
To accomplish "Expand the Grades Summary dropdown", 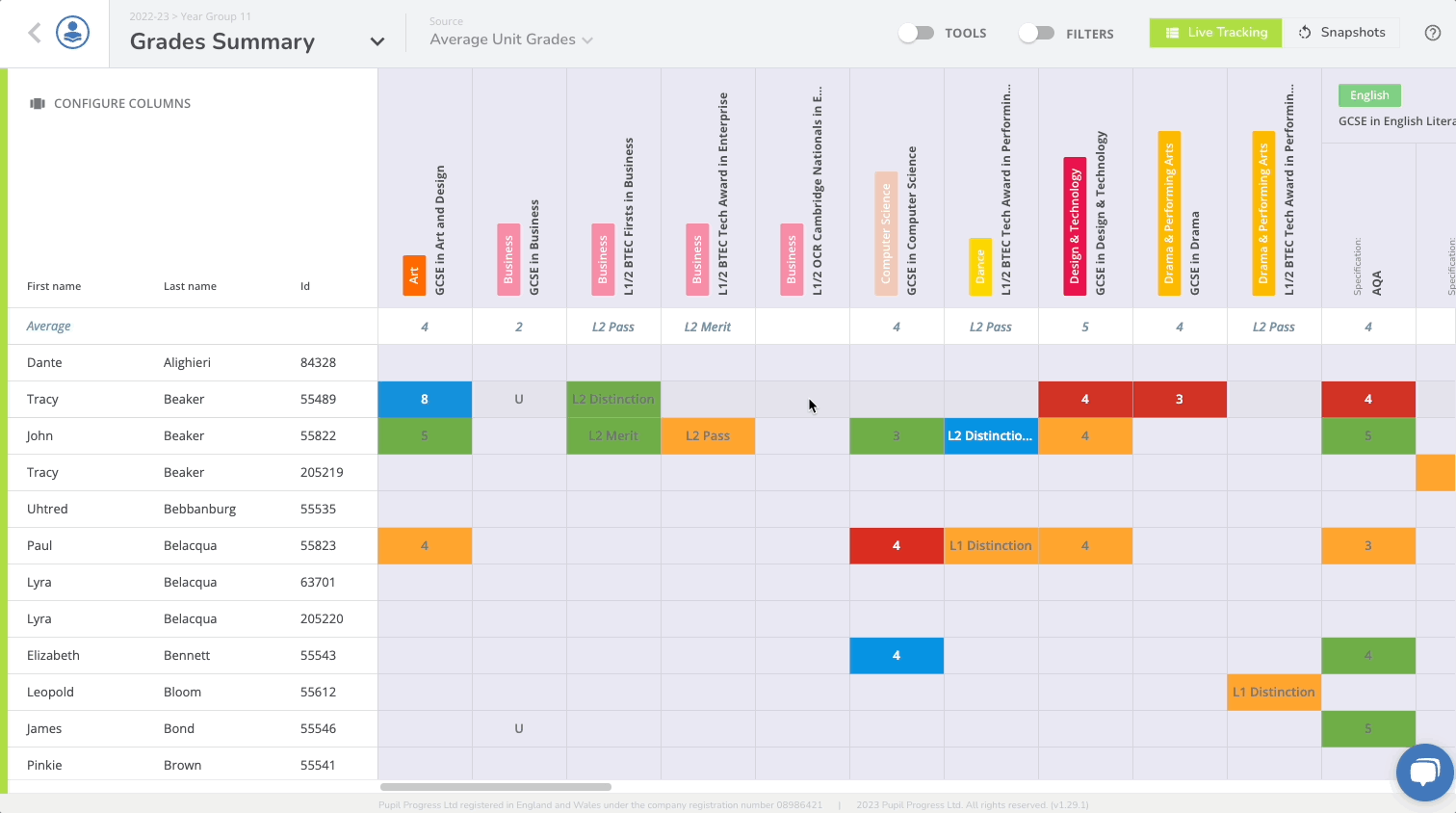I will [x=377, y=41].
